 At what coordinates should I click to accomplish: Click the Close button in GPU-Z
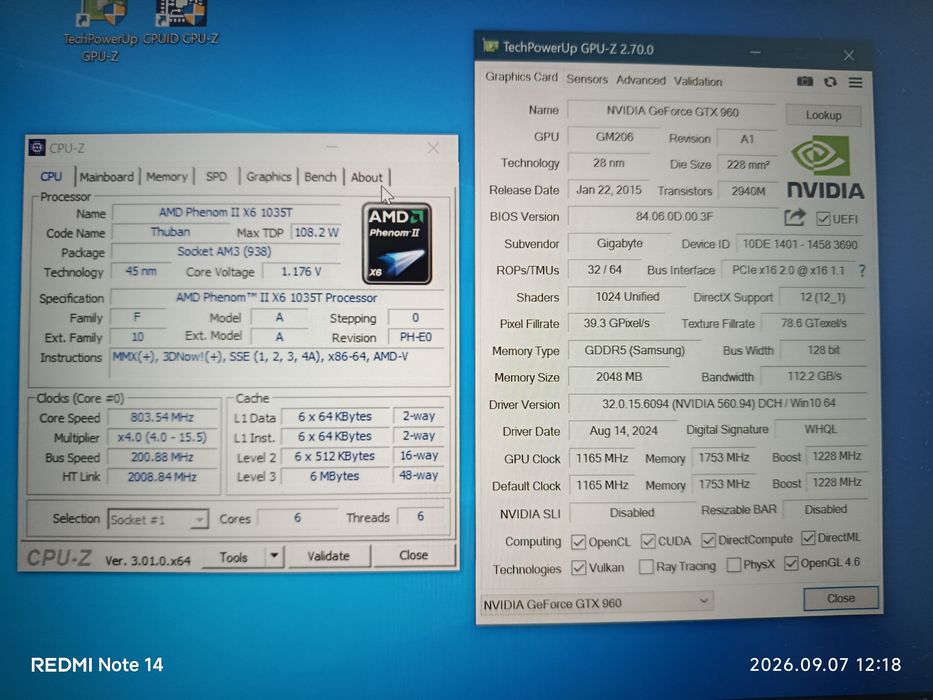pos(841,598)
